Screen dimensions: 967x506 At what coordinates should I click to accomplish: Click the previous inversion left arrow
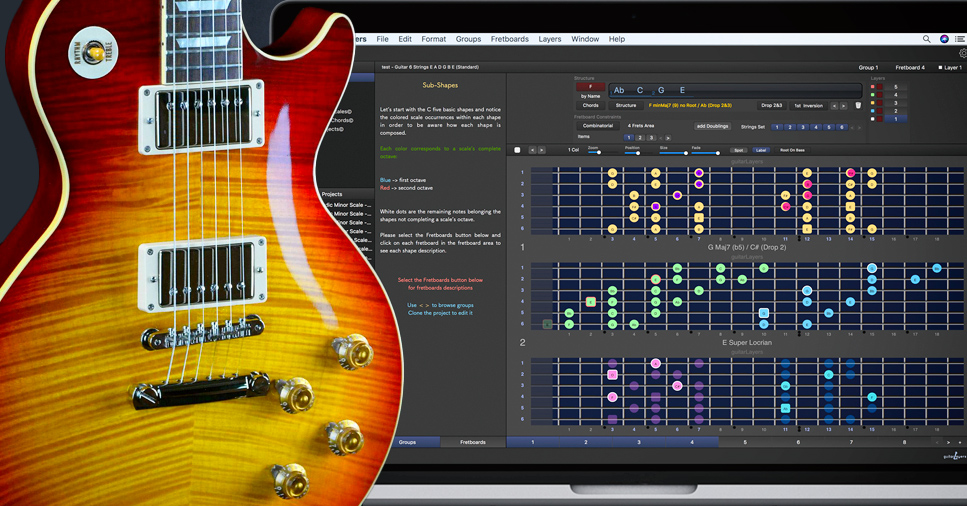point(834,105)
